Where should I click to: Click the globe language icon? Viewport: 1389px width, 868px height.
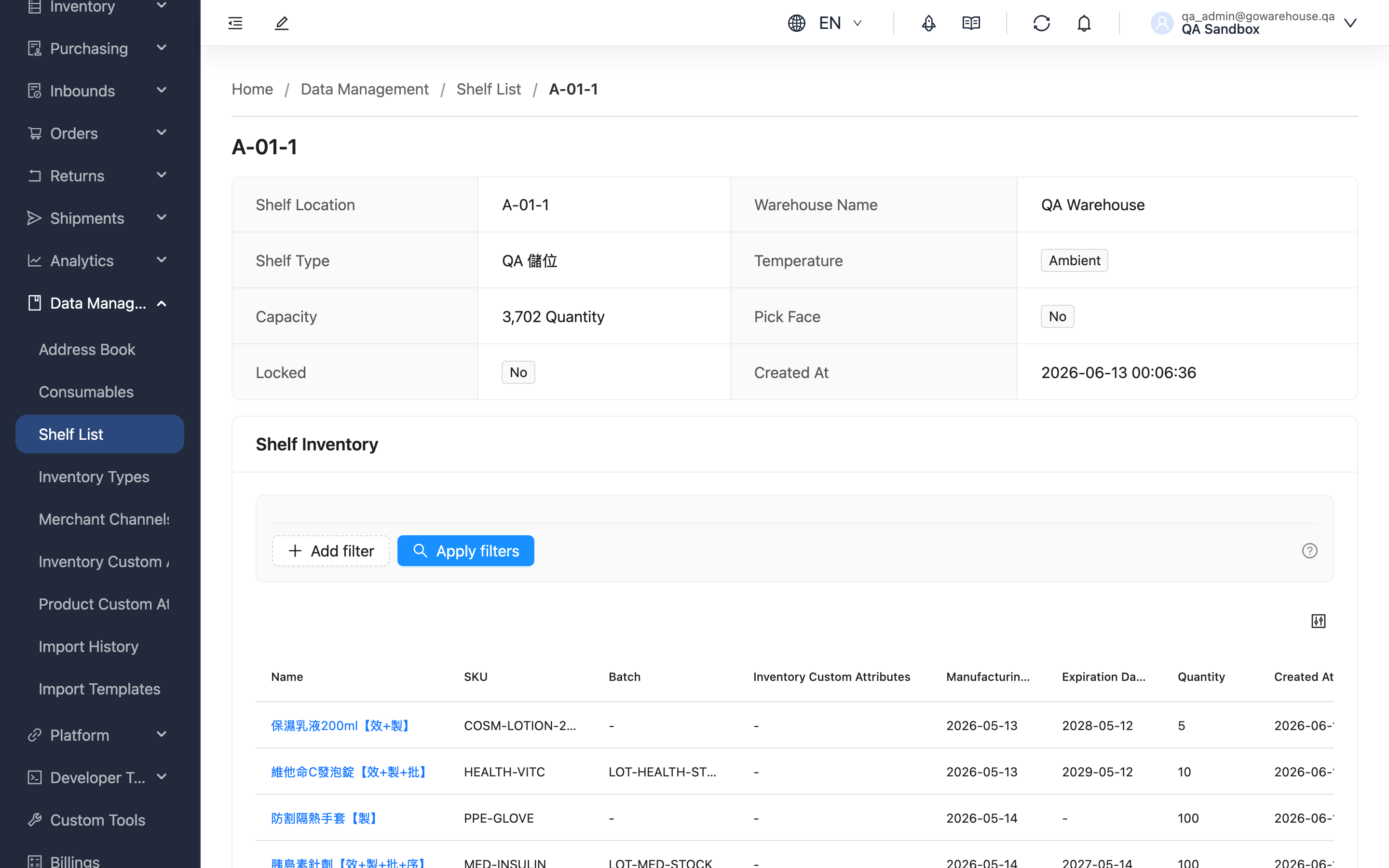coord(796,23)
